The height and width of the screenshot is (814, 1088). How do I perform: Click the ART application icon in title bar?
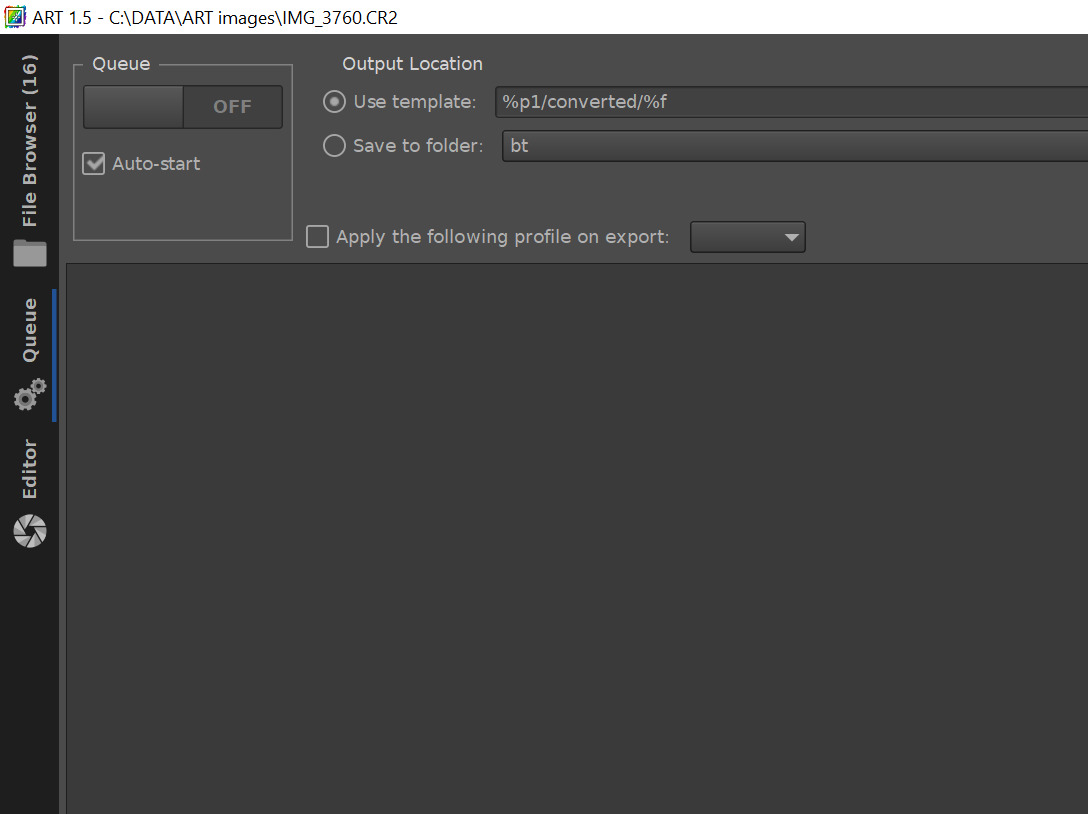pyautogui.click(x=15, y=17)
